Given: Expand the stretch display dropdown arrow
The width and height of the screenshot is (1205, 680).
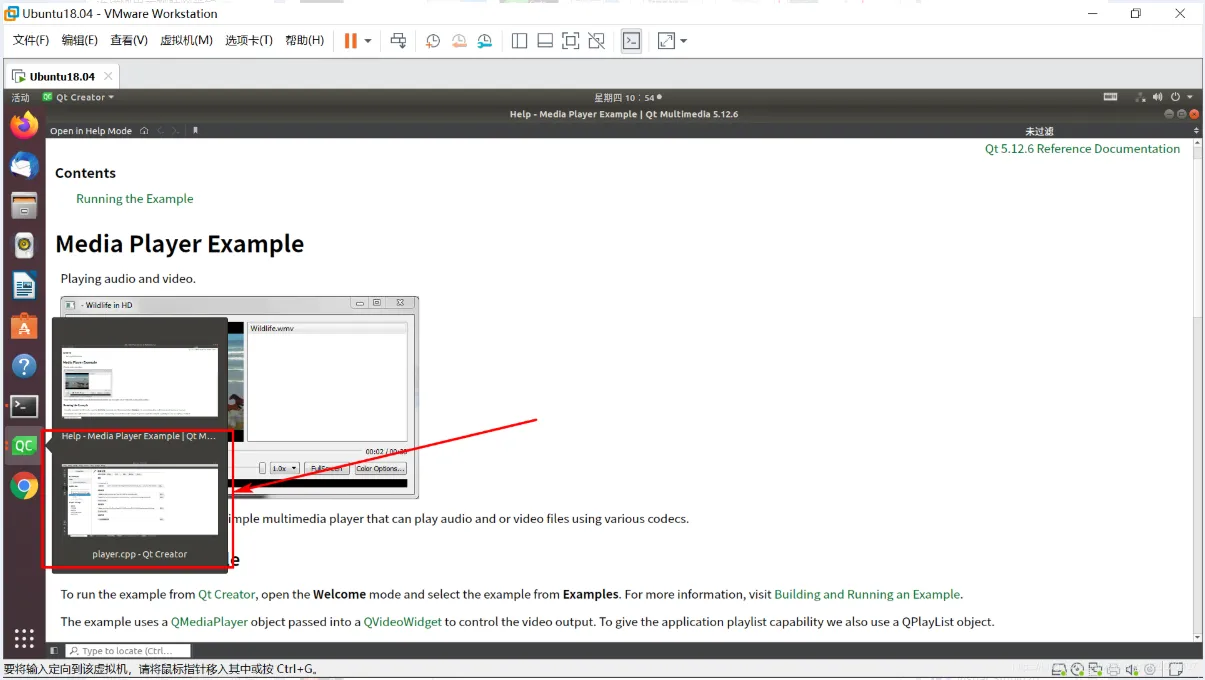Looking at the screenshot, I should [x=684, y=41].
